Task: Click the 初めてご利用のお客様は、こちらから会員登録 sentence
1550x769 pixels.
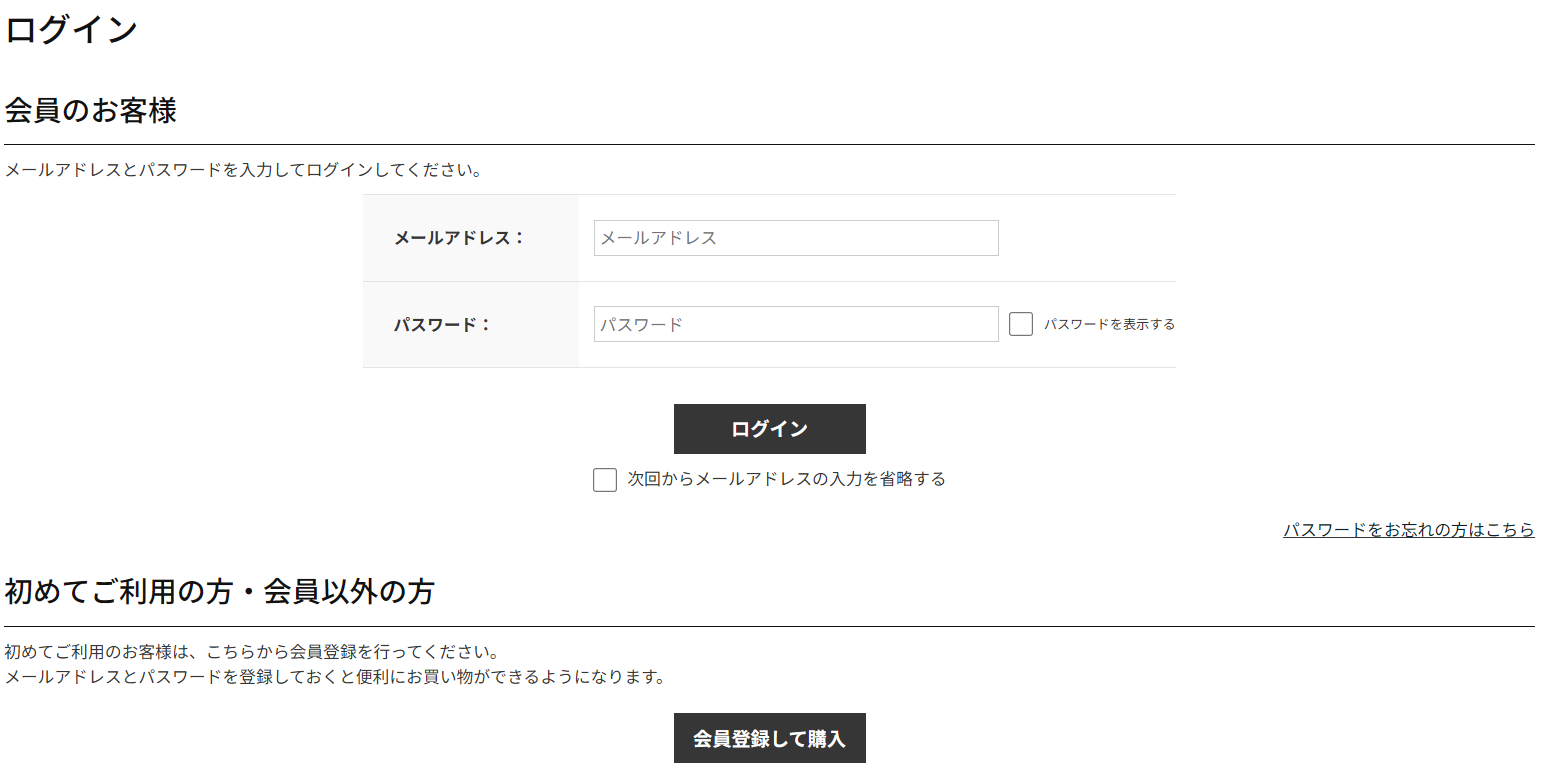Action: (x=251, y=652)
